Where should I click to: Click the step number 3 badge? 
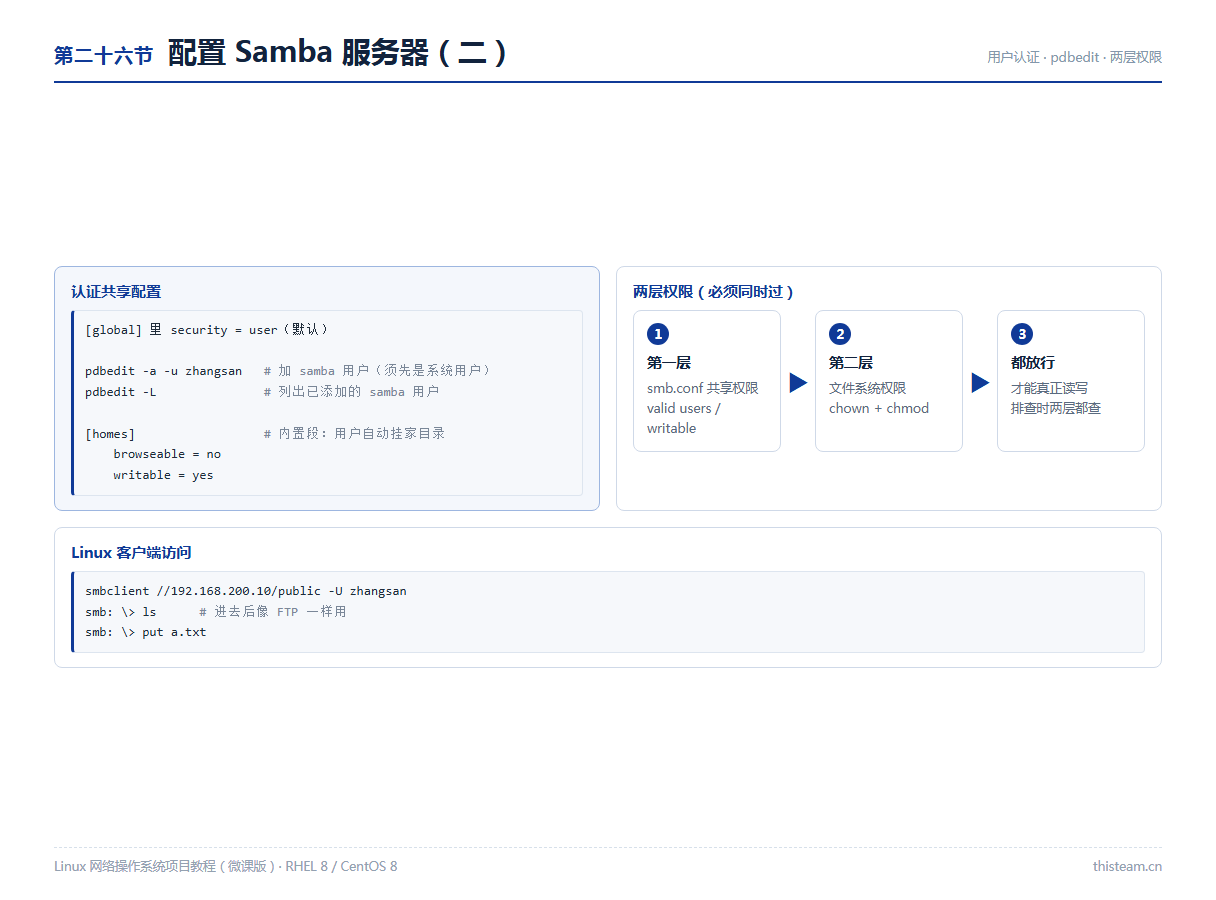(x=1021, y=334)
